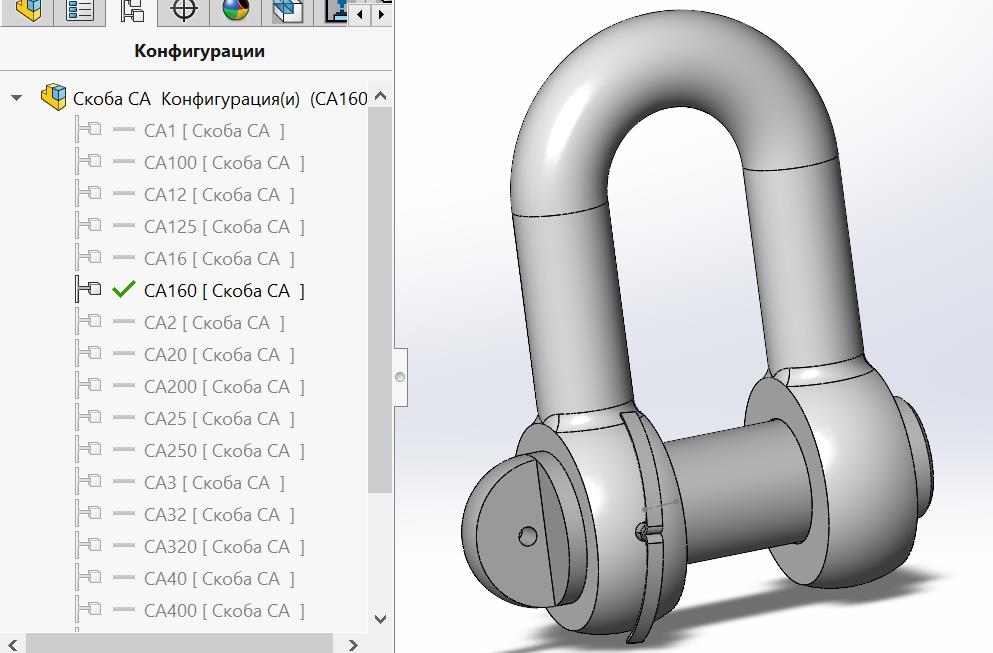Image resolution: width=993 pixels, height=653 pixels.
Task: Select configuration СА125 [ Скоба СА ]
Action: (x=224, y=227)
